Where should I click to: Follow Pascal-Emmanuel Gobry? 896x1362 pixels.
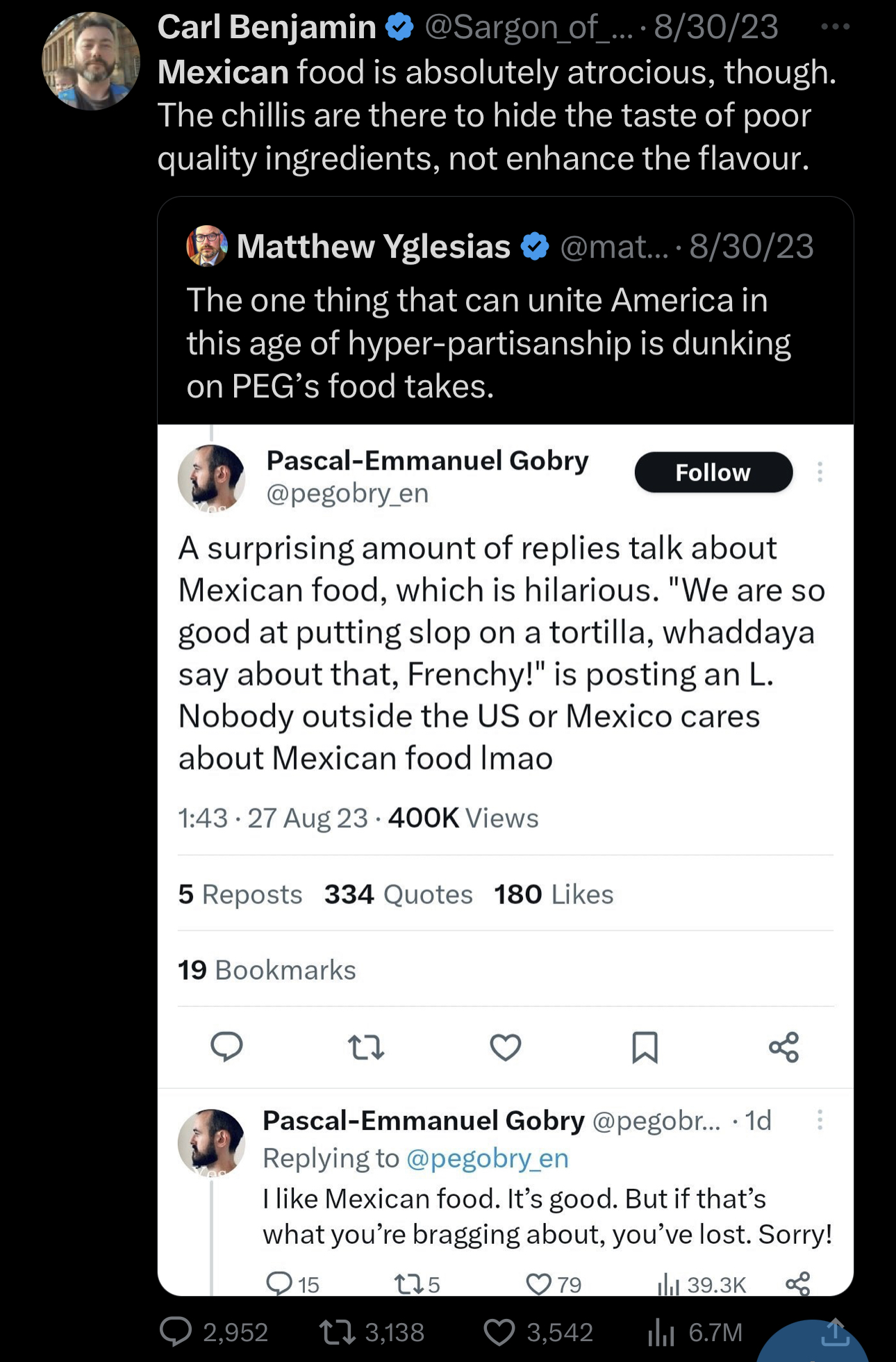tap(713, 473)
